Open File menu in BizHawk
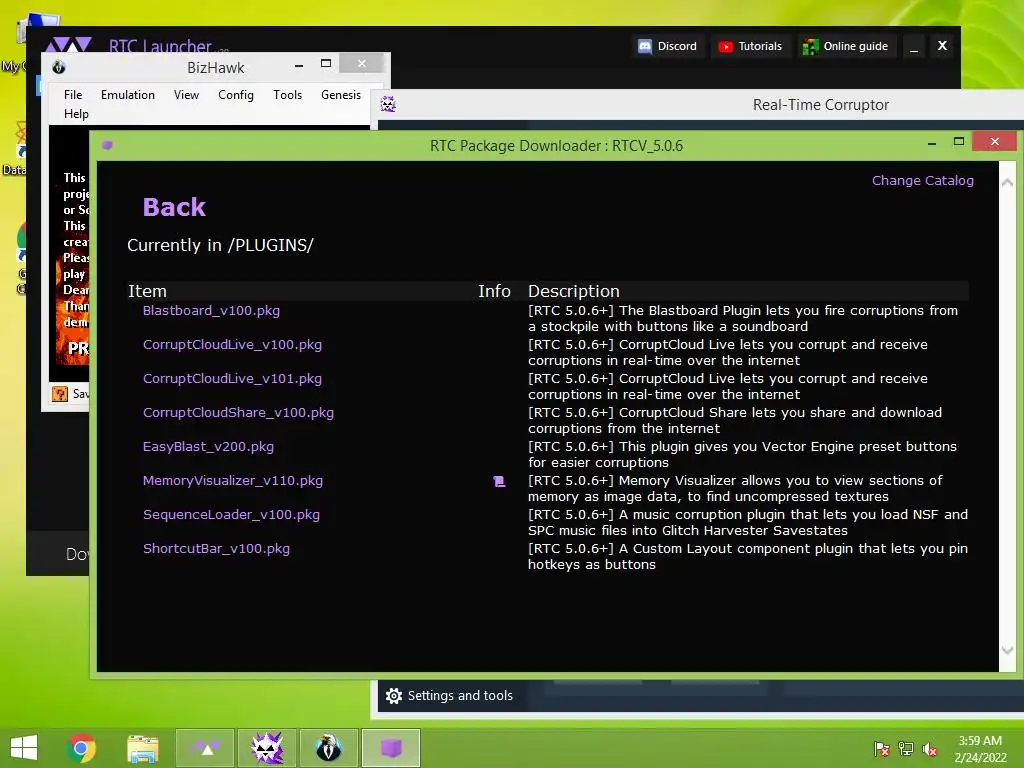 coord(73,95)
